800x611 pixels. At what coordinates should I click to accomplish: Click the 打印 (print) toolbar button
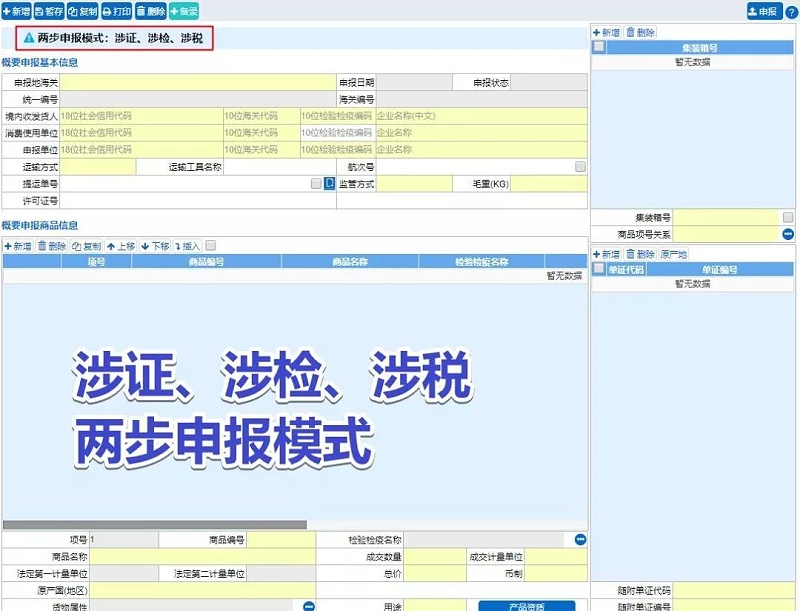(116, 11)
